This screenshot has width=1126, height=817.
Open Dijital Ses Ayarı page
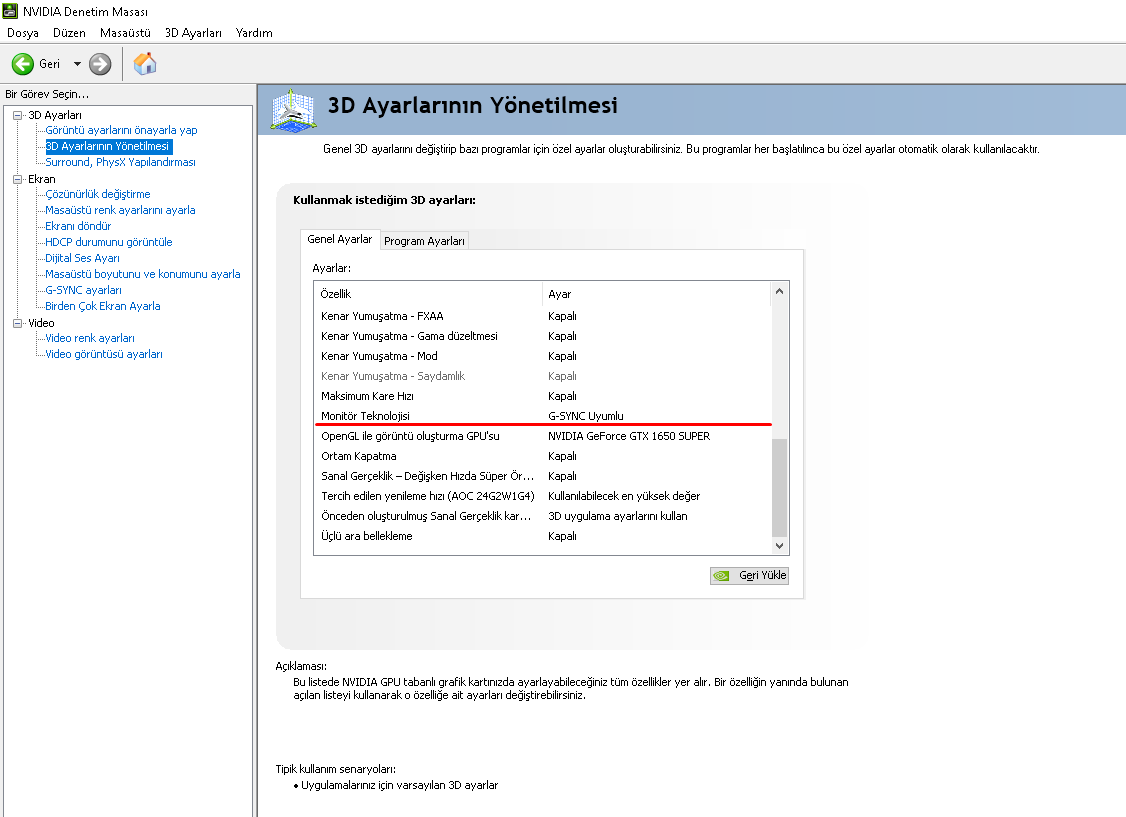83,258
